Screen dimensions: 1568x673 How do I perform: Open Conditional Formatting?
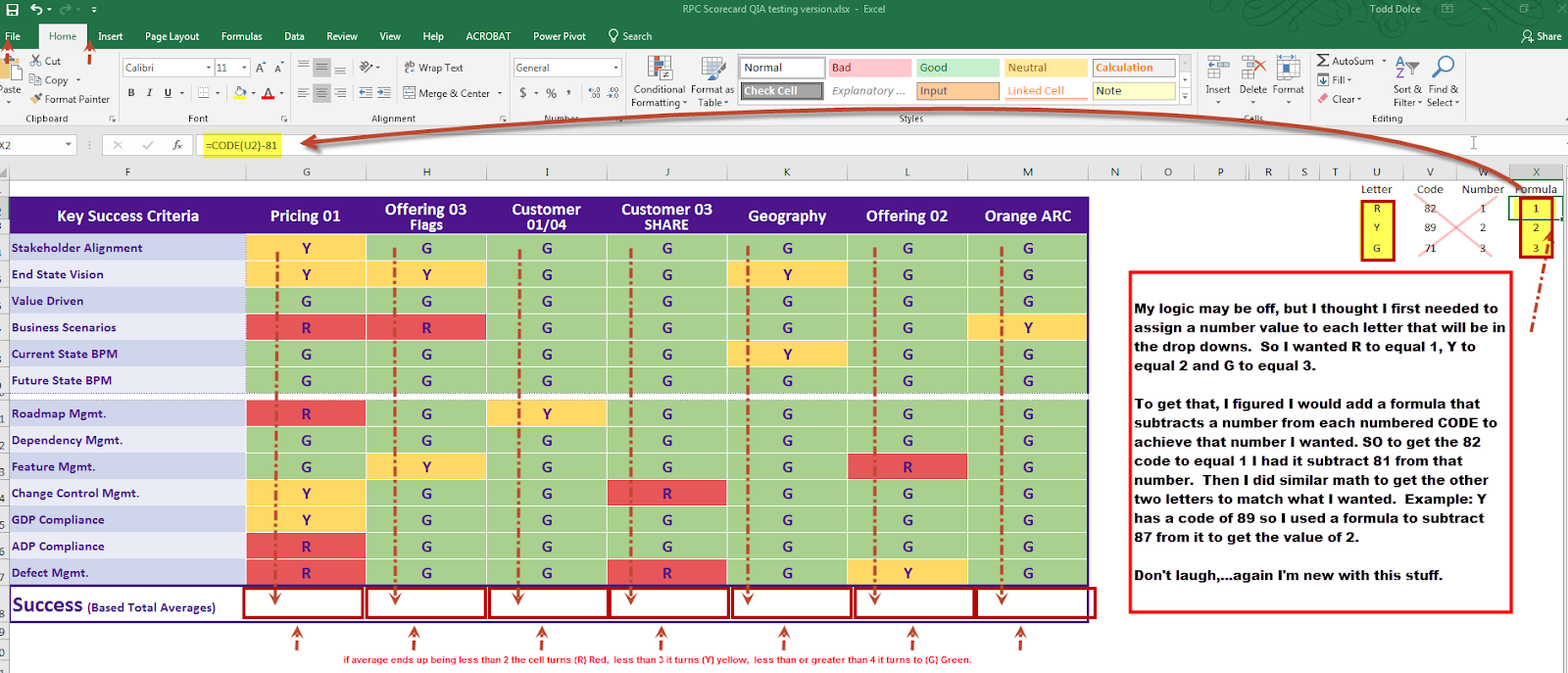click(659, 81)
